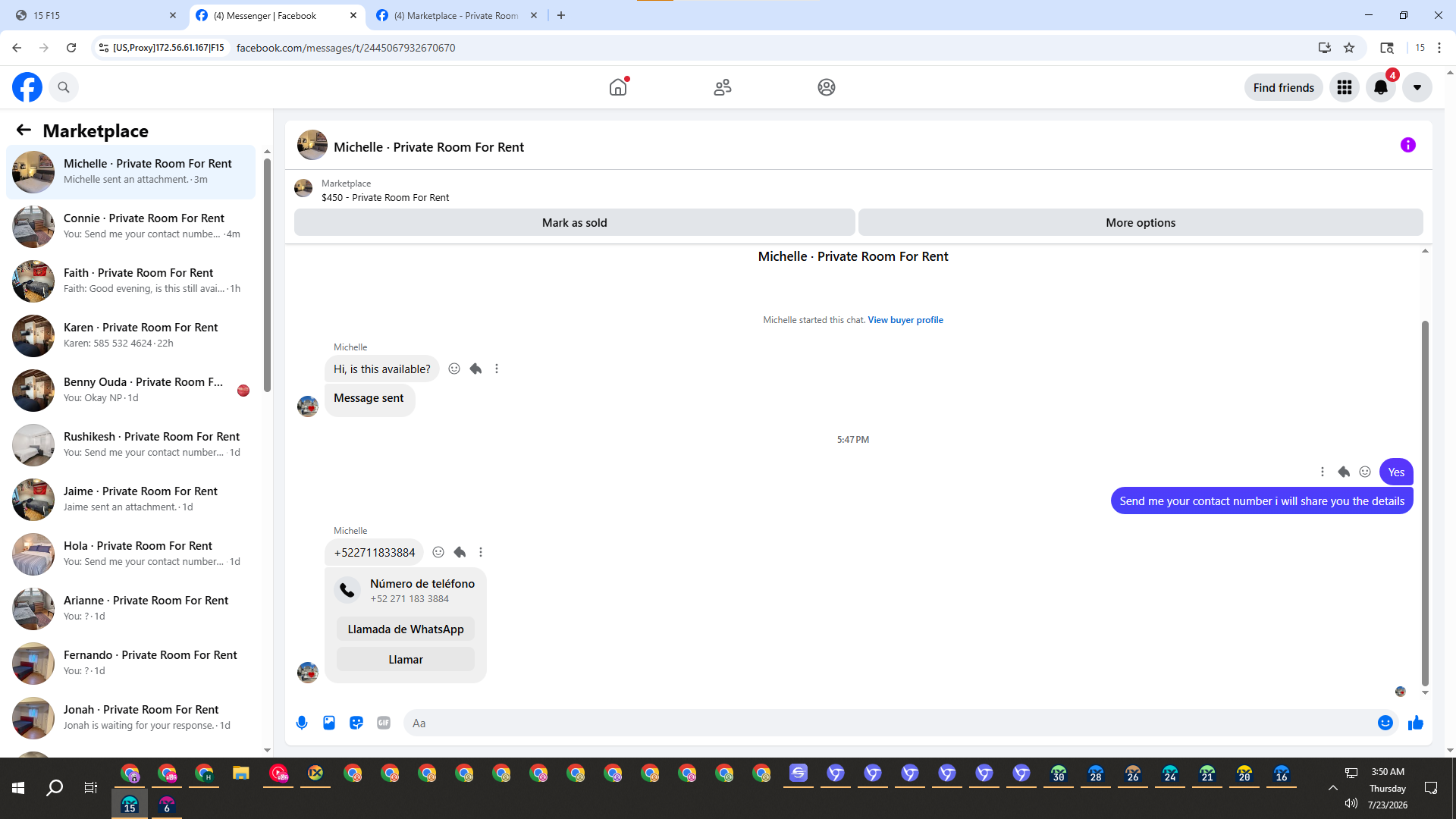Screen dimensions: 1456x819
Task: Open View buyer profile link
Action: pos(905,320)
